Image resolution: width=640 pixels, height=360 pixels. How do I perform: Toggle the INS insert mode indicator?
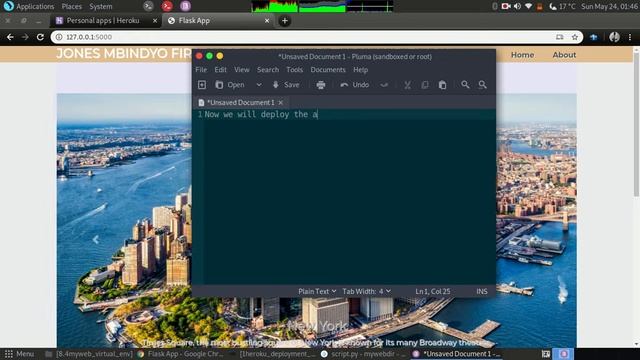pos(482,291)
